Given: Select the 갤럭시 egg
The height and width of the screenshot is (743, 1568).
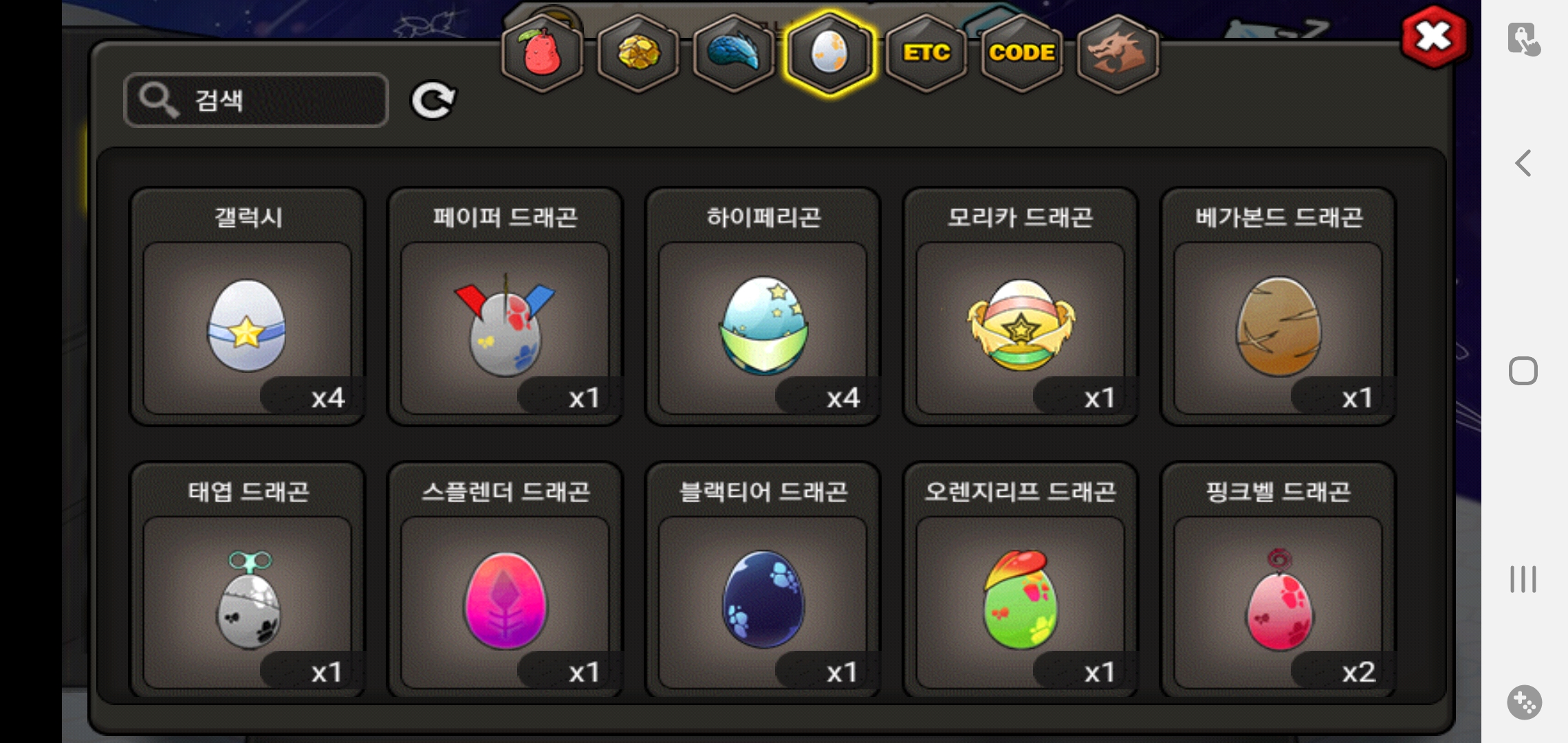Looking at the screenshot, I should pyautogui.click(x=248, y=307).
